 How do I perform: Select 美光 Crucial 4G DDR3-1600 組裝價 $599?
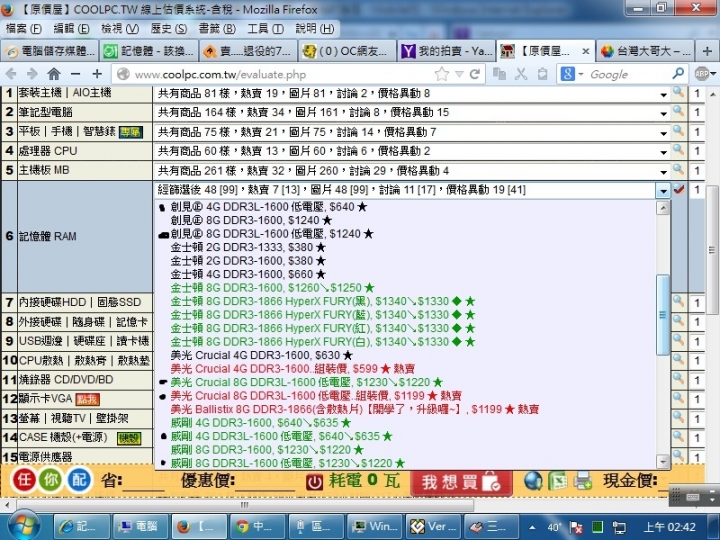point(292,369)
